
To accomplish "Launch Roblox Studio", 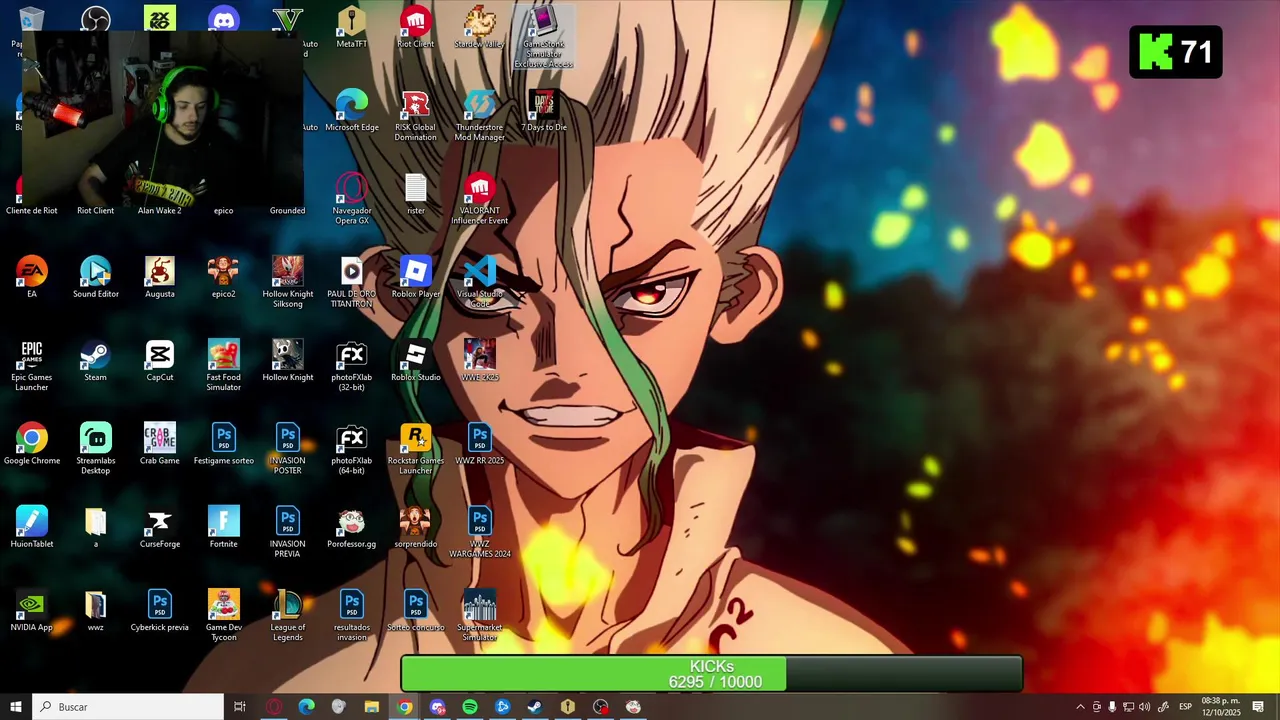I will [x=415, y=361].
